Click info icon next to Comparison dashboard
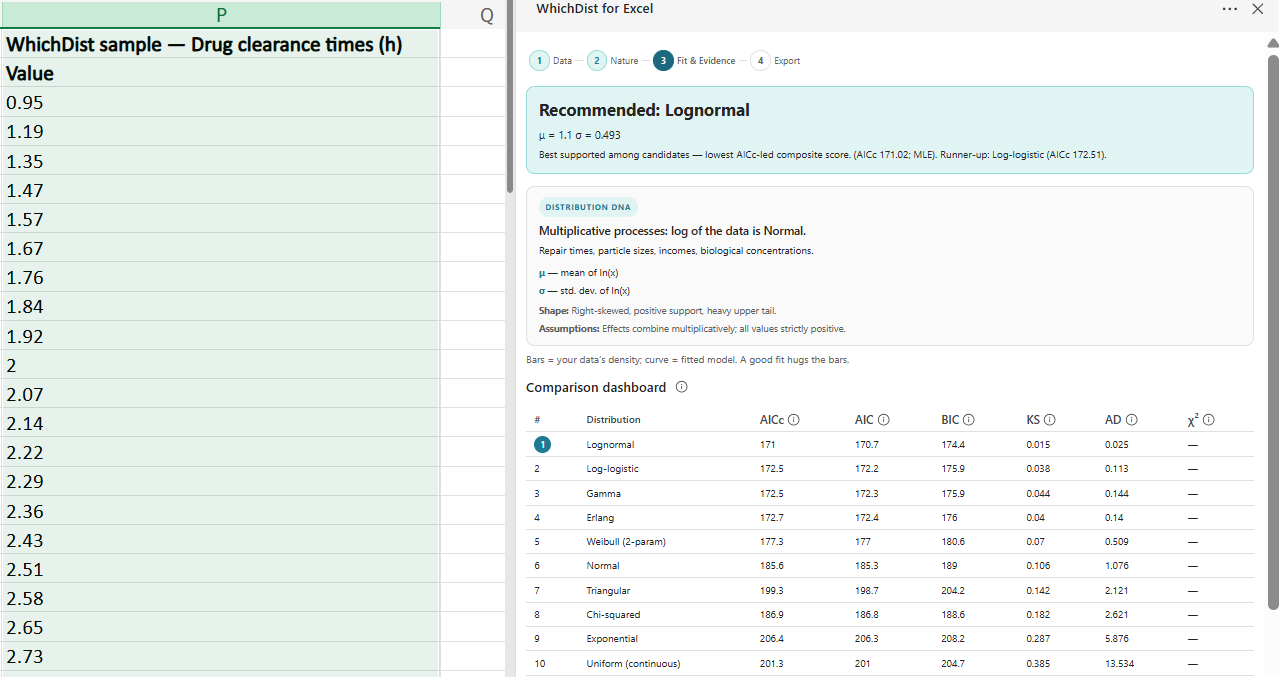Viewport: 1279px width, 677px height. click(682, 387)
